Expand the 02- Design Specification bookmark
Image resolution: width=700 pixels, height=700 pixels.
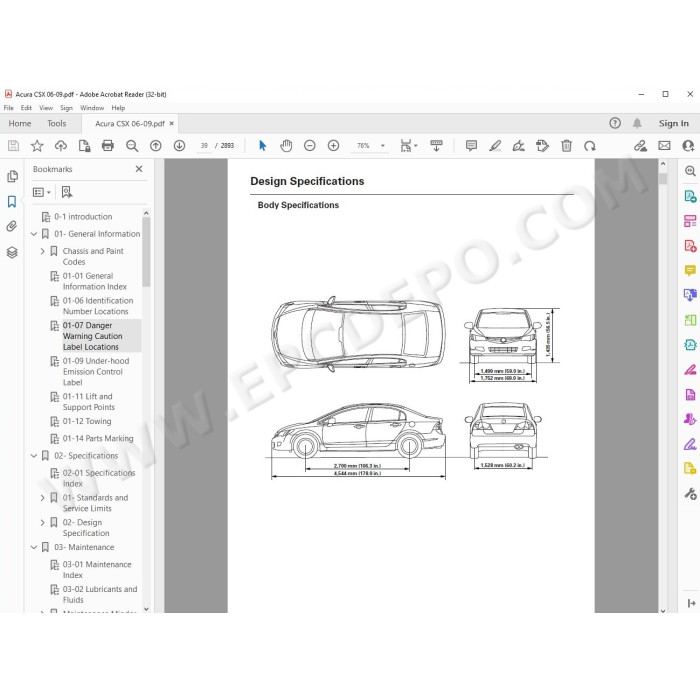[x=42, y=522]
